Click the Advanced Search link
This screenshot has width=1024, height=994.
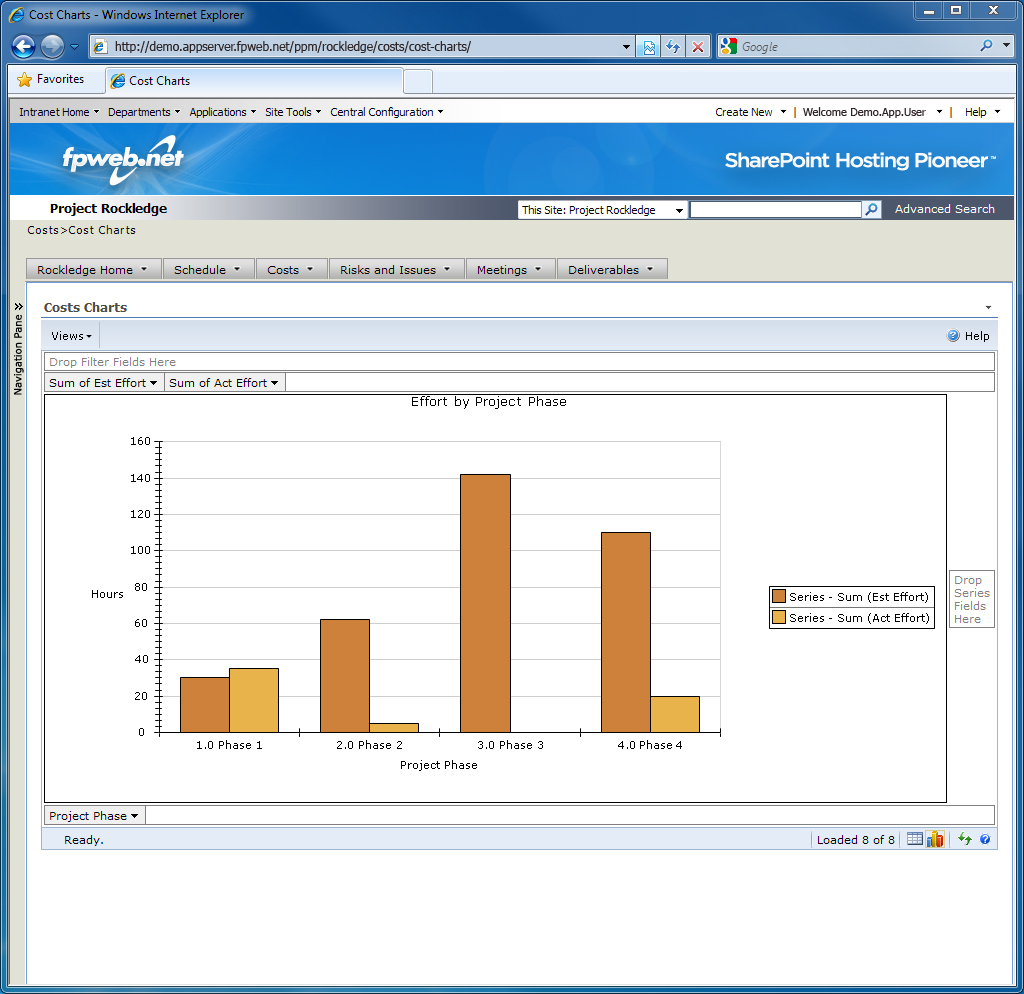tap(944, 209)
